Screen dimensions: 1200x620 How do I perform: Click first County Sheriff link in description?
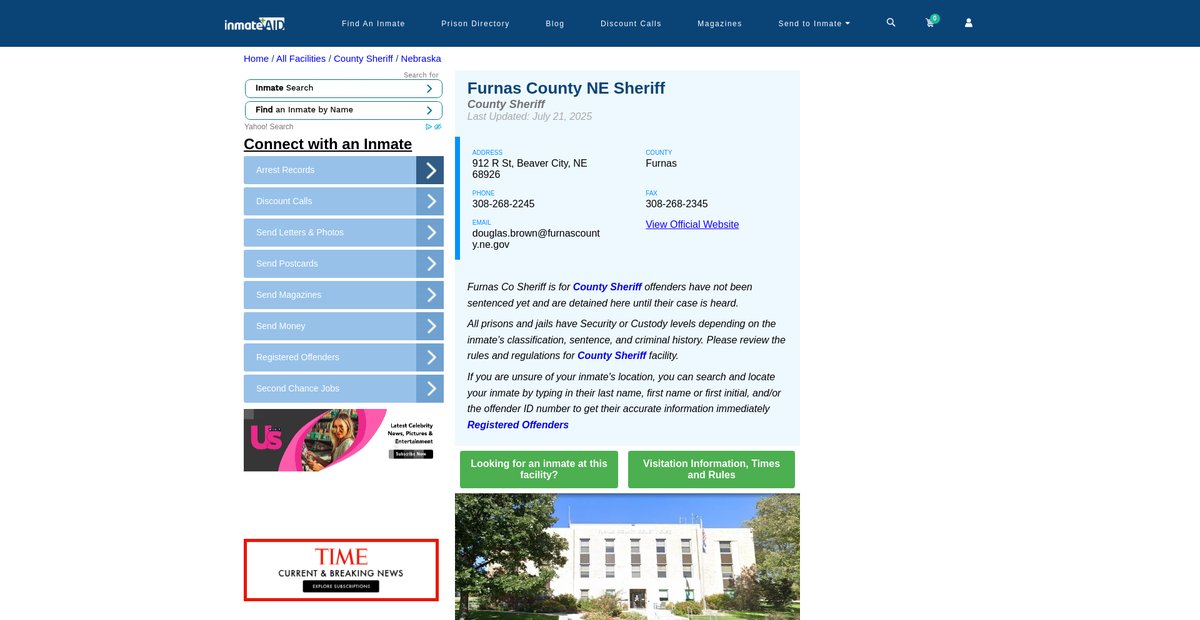[607, 287]
